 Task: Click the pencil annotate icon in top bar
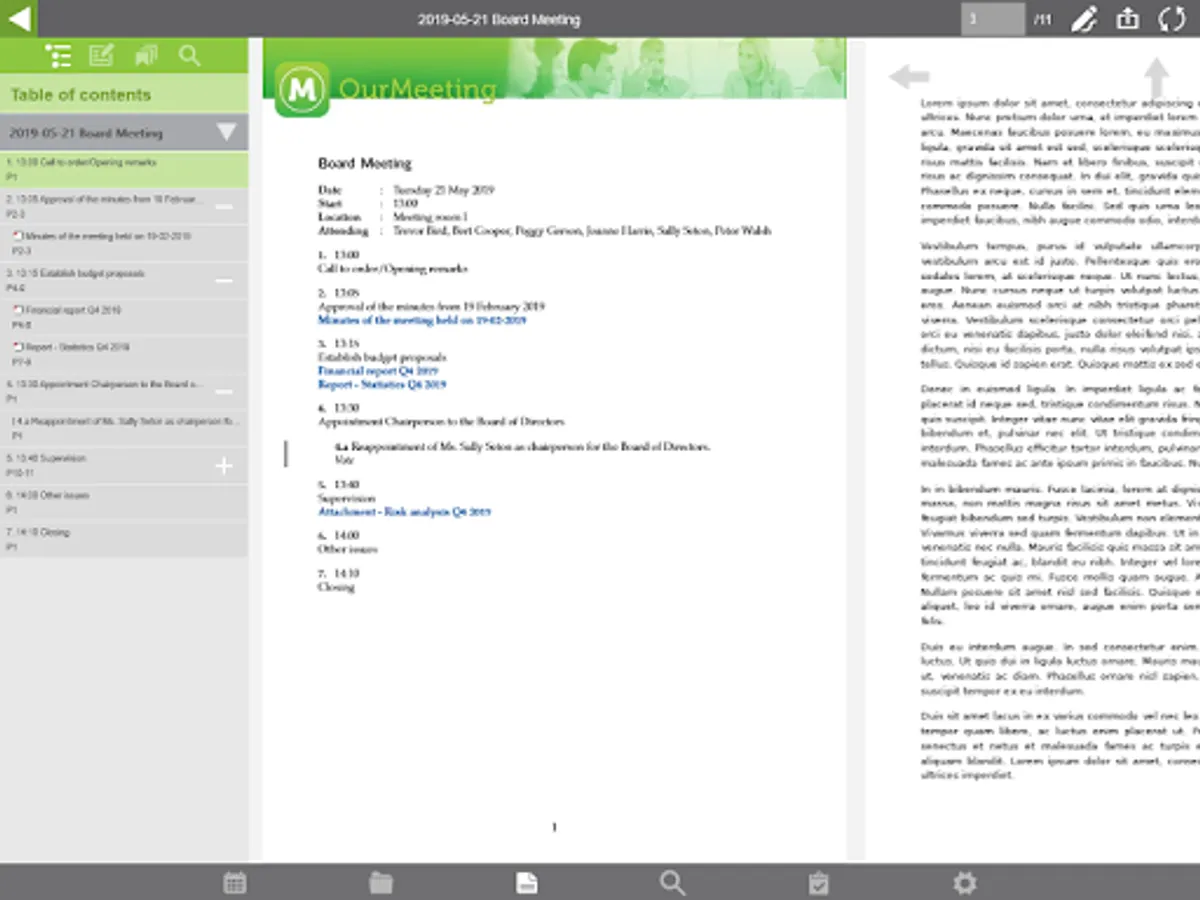[1083, 19]
